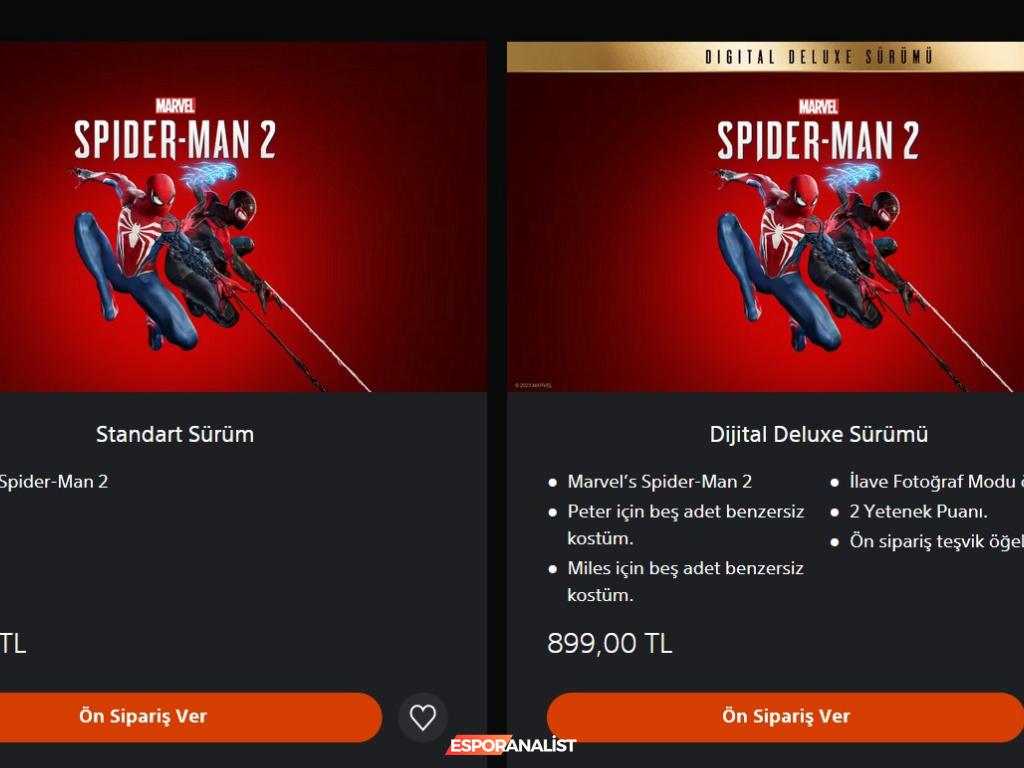
Task: Select the Standart Sürüm heading
Action: click(175, 434)
